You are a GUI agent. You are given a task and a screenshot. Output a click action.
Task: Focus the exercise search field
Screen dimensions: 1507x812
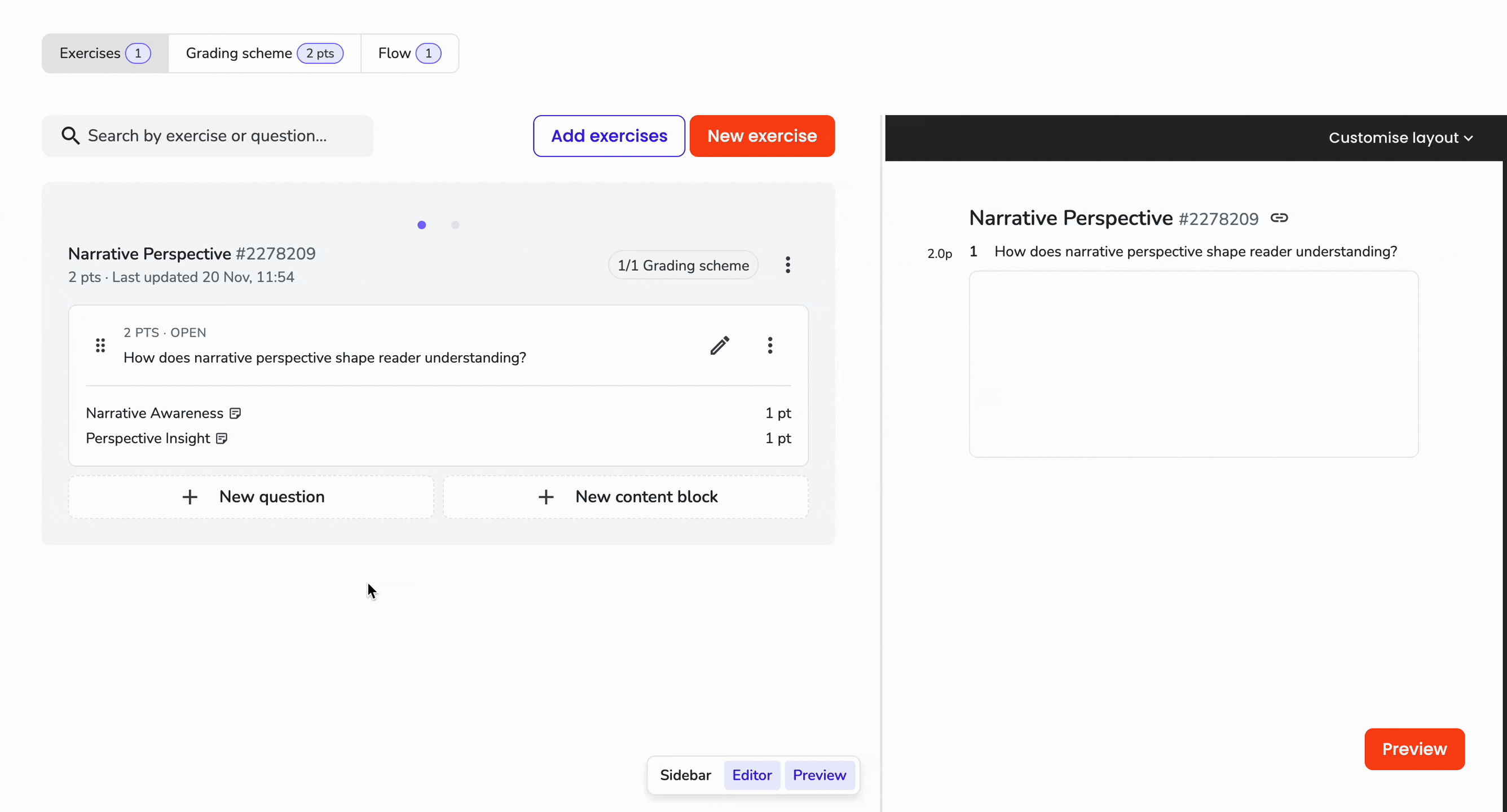click(x=208, y=136)
